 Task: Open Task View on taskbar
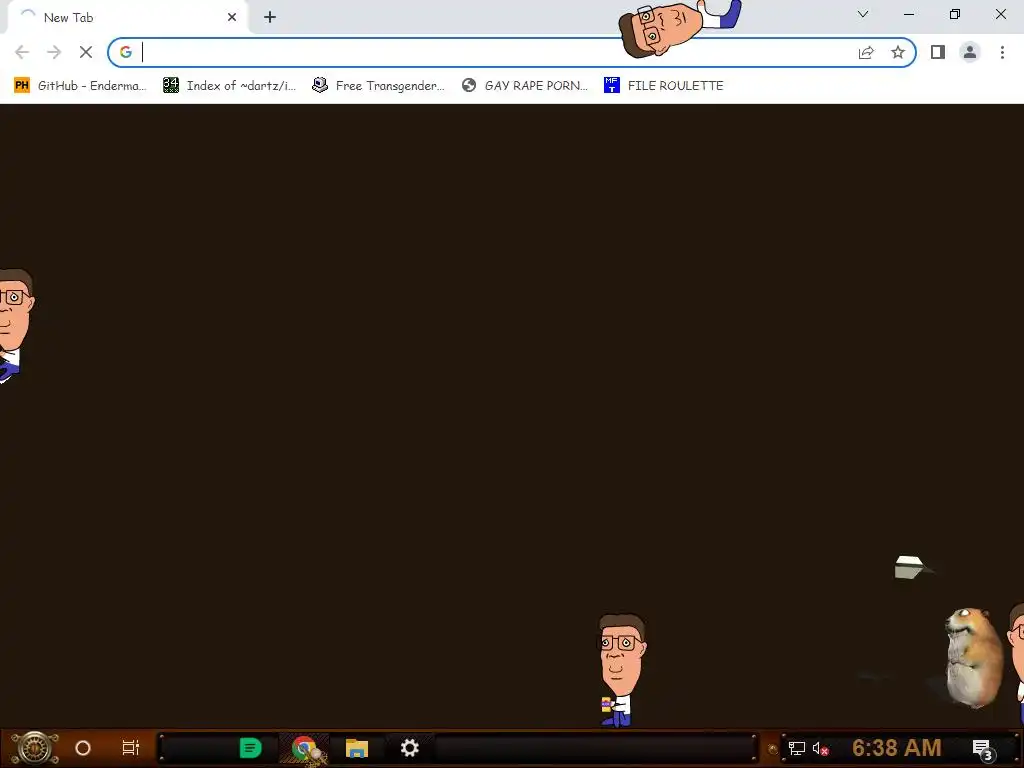pyautogui.click(x=131, y=748)
